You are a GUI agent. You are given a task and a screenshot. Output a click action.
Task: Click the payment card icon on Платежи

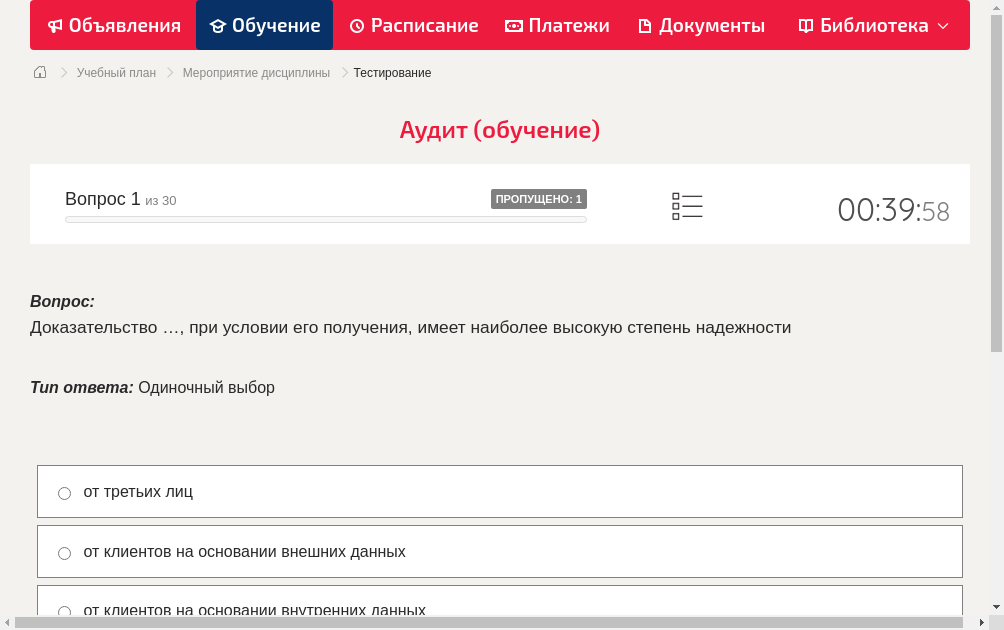click(514, 25)
